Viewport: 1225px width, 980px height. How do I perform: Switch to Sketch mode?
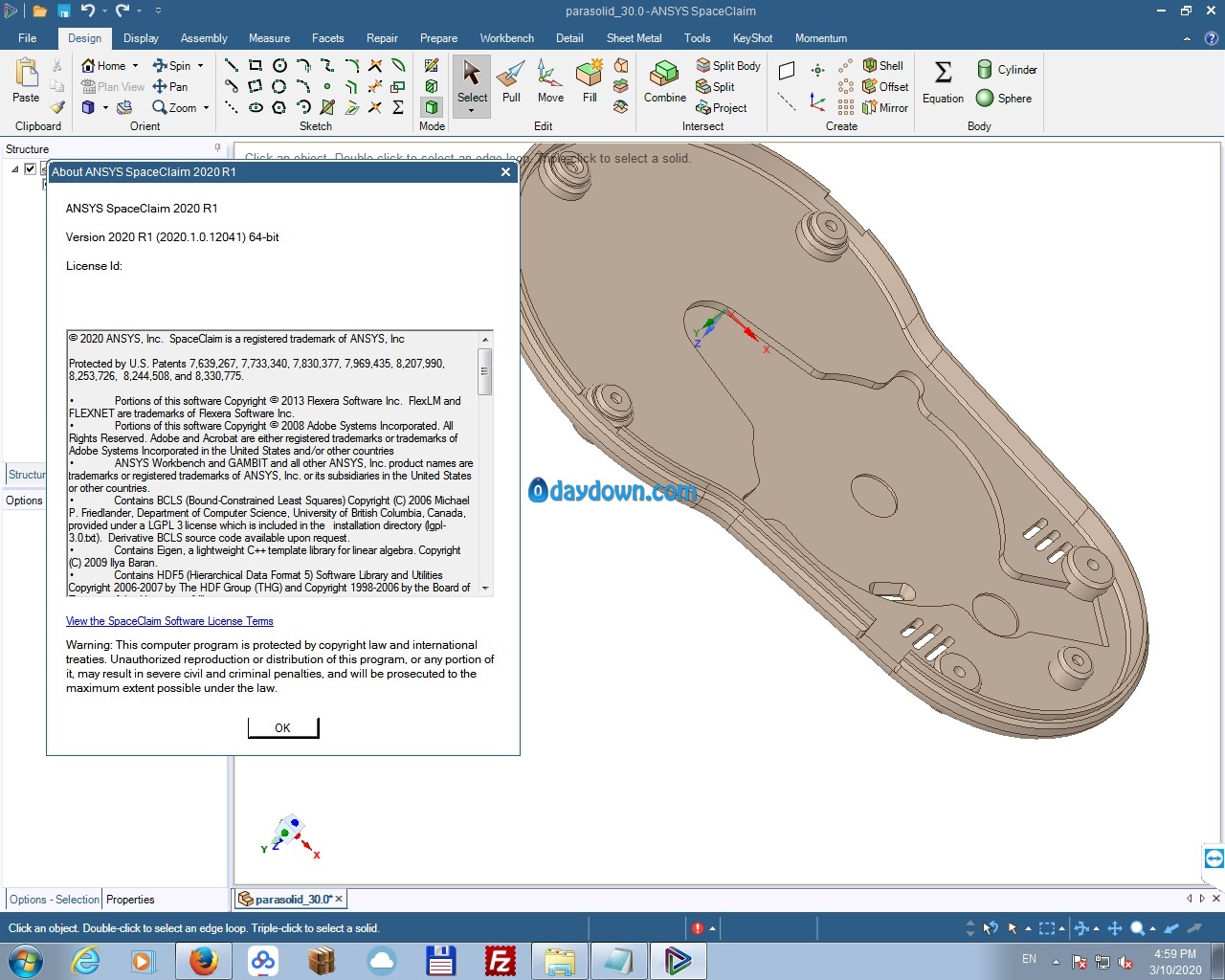432,65
